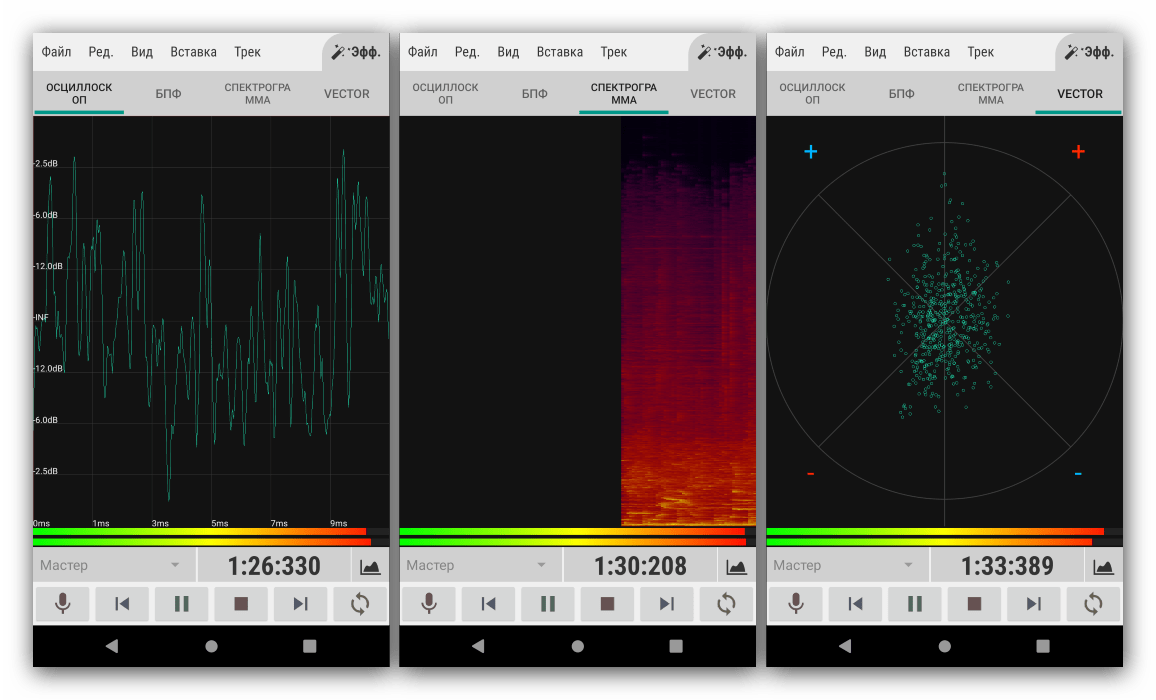Toggle the loop icon on the spectrogram screen
This screenshot has width=1156, height=700.
tap(726, 604)
